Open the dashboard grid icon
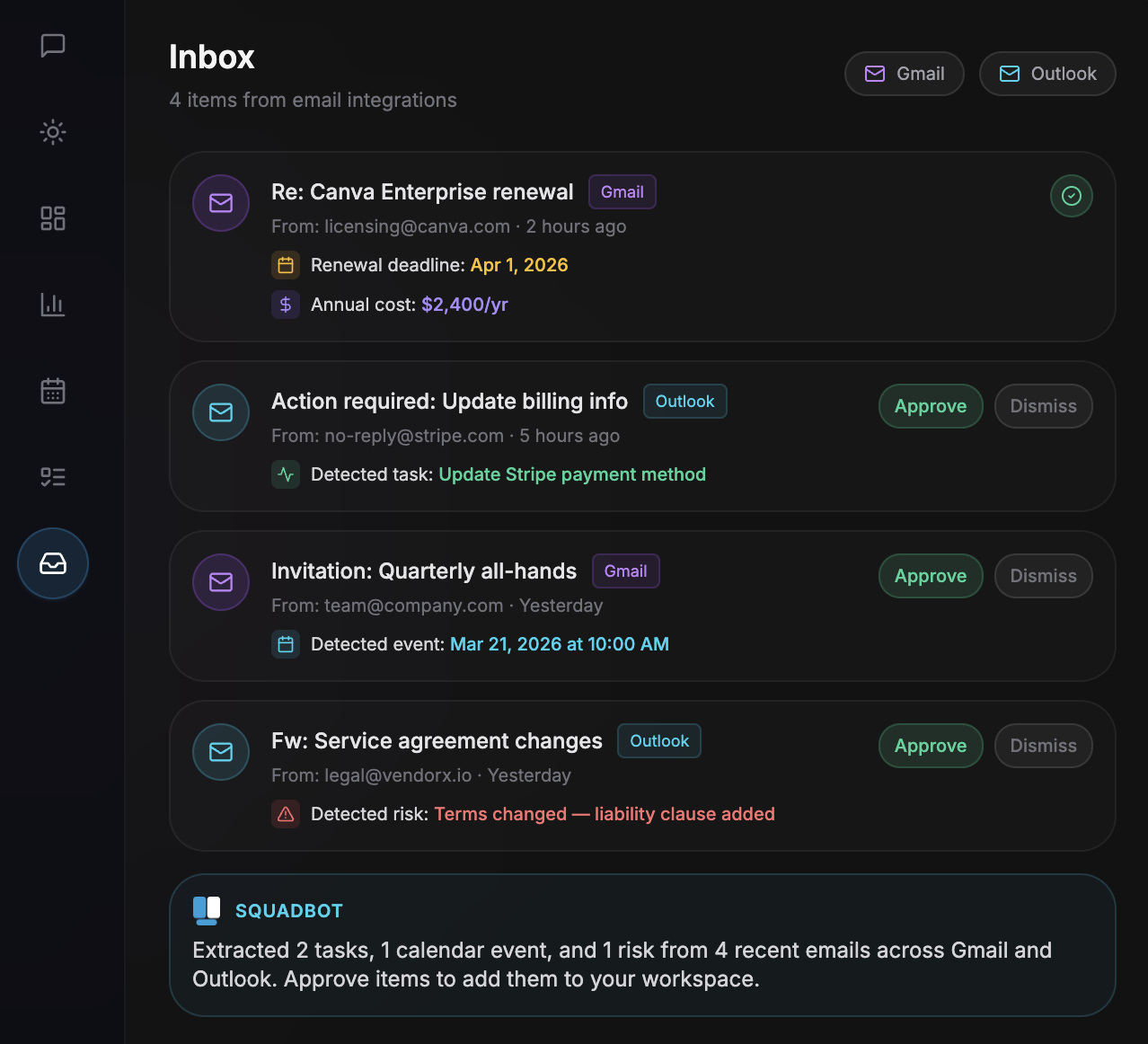This screenshot has height=1044, width=1148. (52, 217)
